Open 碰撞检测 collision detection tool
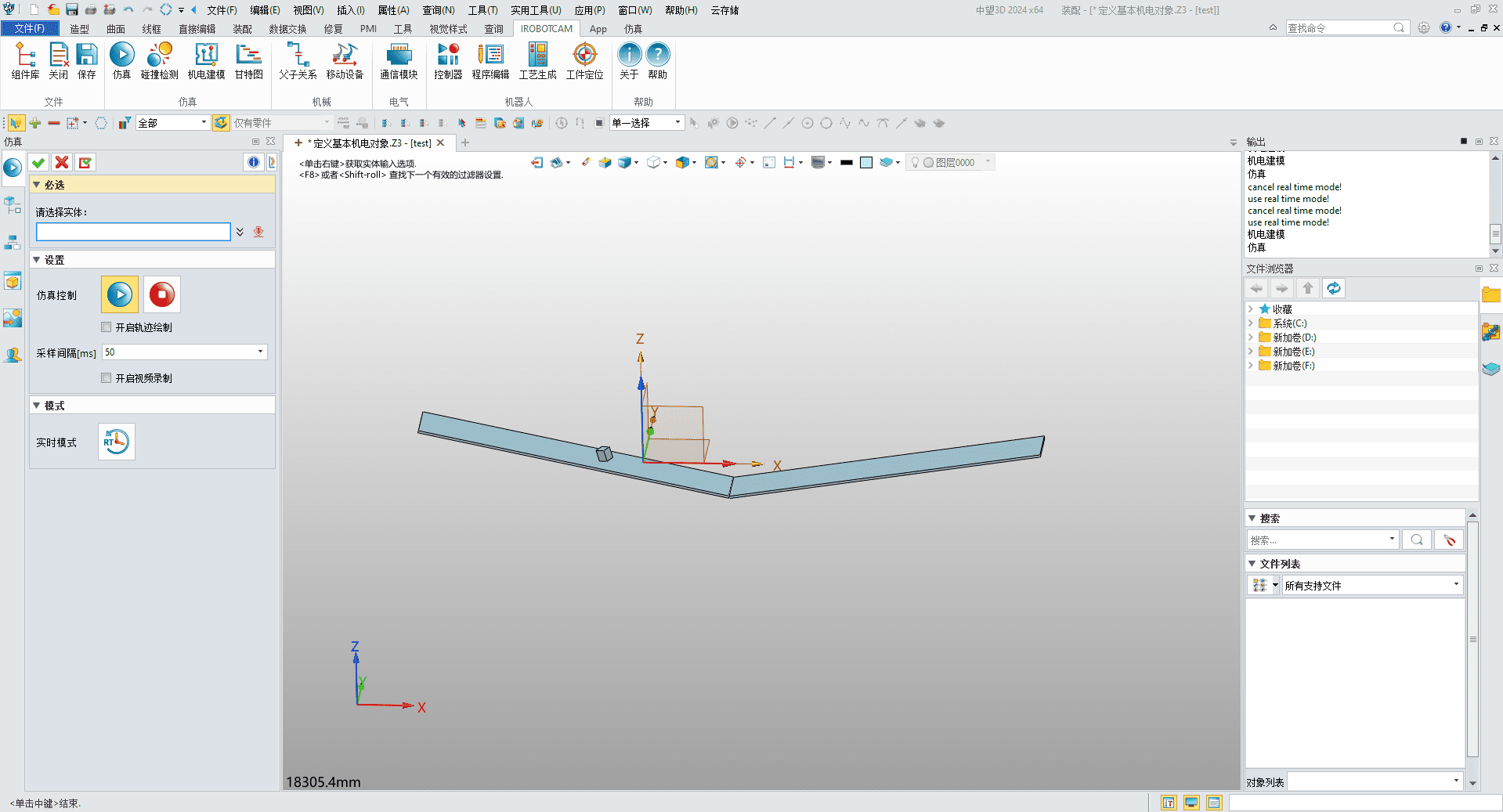 [160, 61]
